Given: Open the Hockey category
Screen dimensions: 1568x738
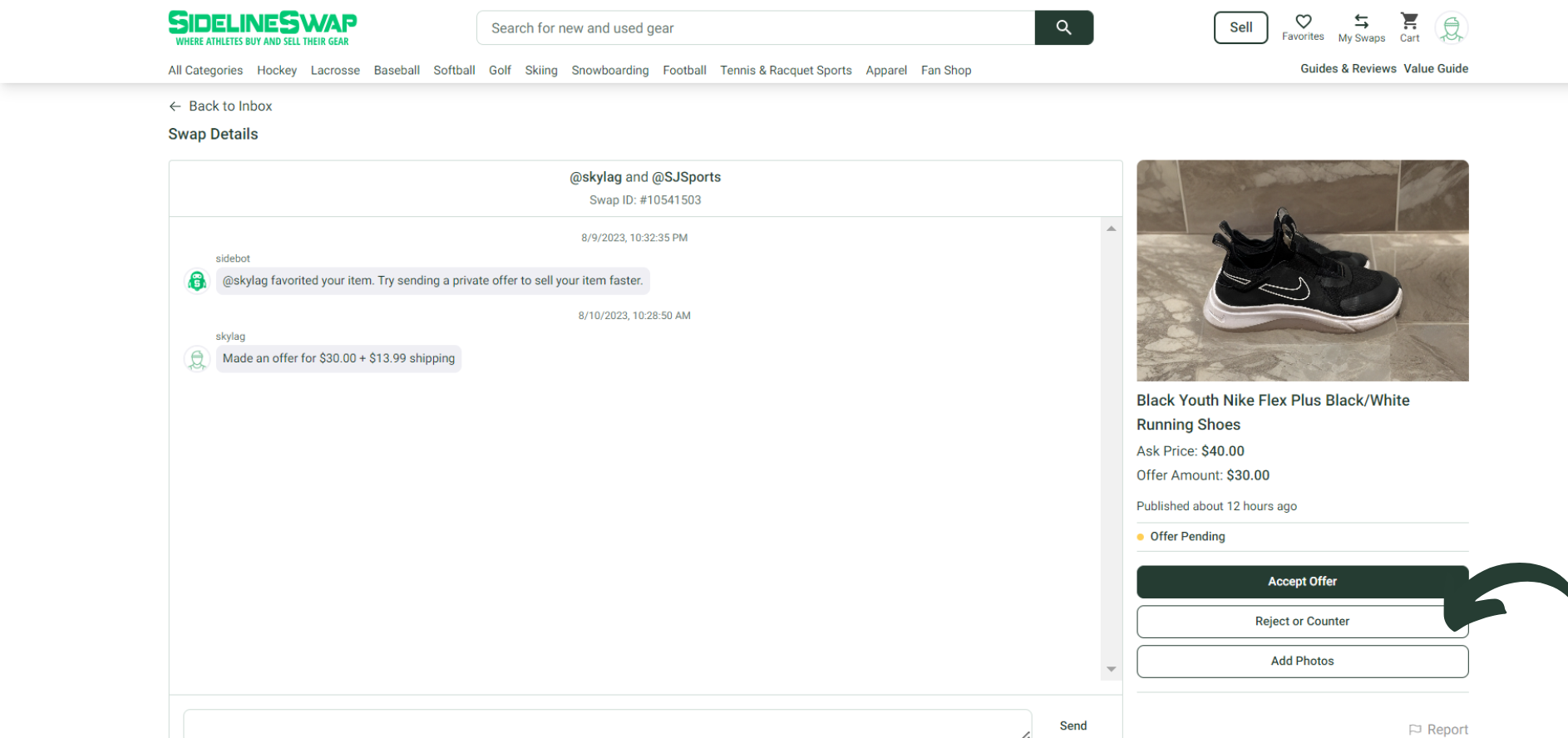Looking at the screenshot, I should (x=277, y=71).
